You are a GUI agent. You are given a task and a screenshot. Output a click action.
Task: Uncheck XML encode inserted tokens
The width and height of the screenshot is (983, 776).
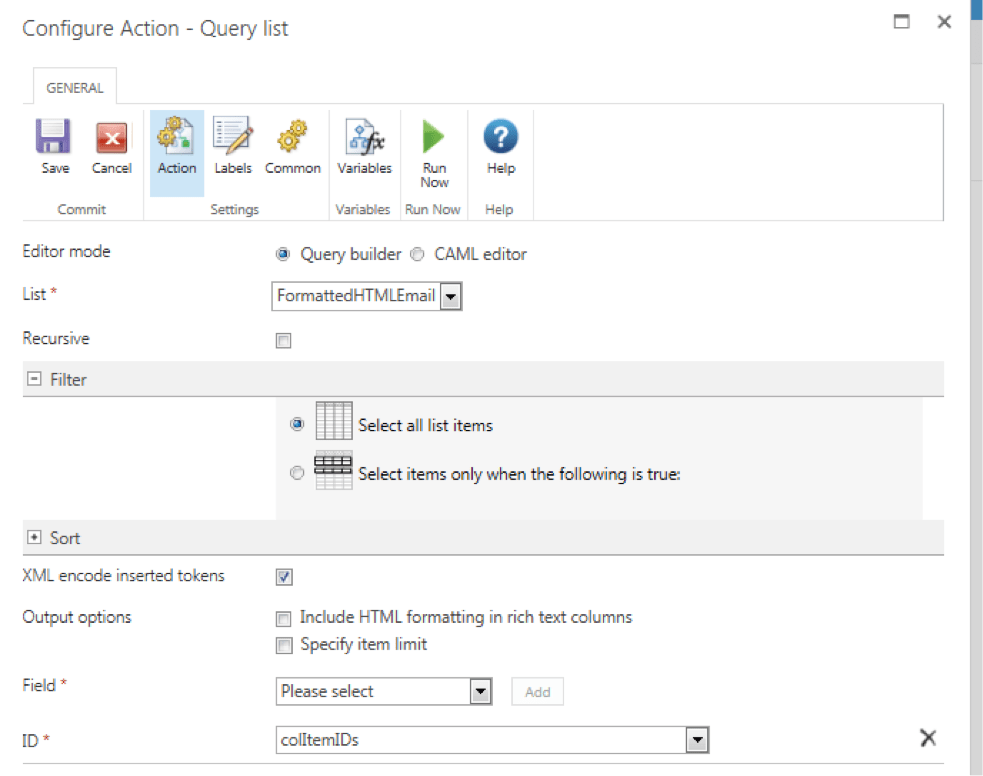pyautogui.click(x=284, y=577)
